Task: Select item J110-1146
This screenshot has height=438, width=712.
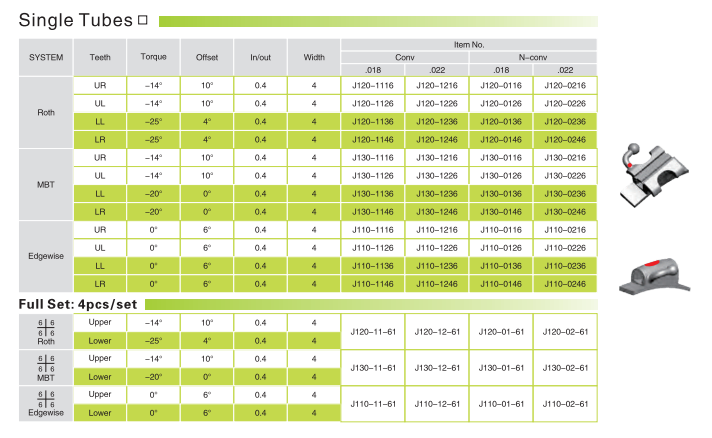Action: pos(373,284)
